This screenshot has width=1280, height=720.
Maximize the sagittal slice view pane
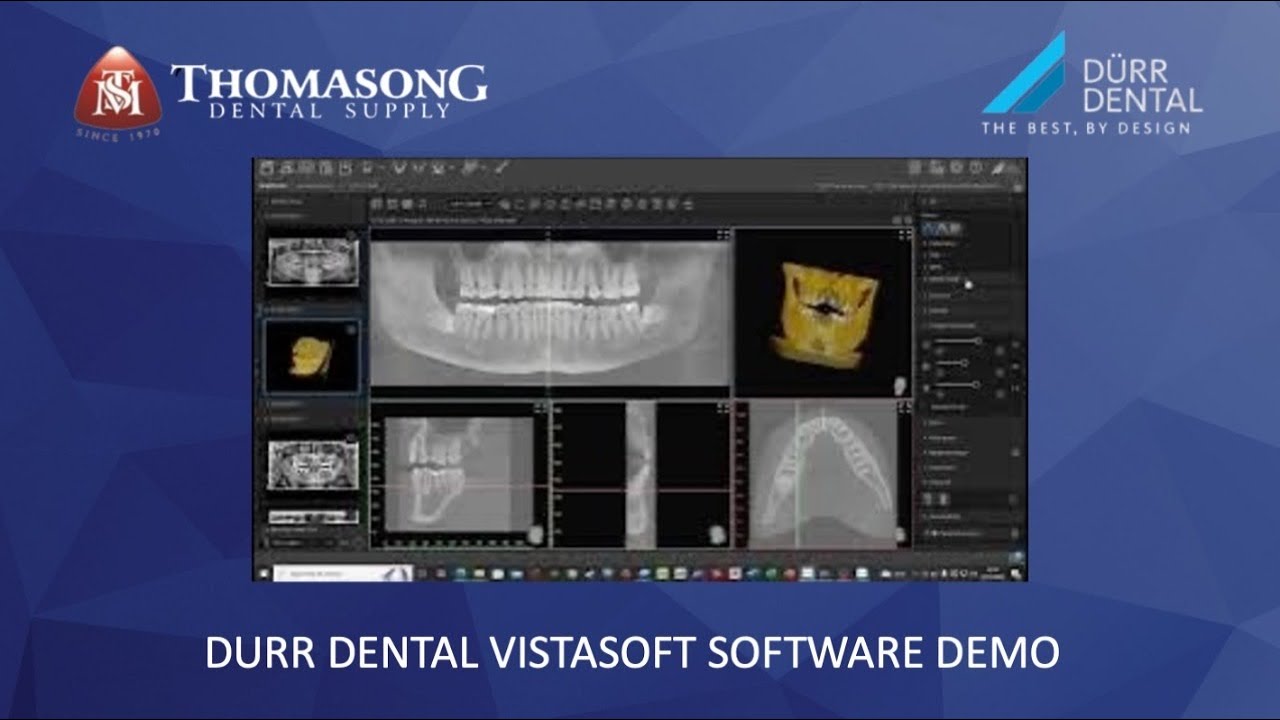point(540,408)
